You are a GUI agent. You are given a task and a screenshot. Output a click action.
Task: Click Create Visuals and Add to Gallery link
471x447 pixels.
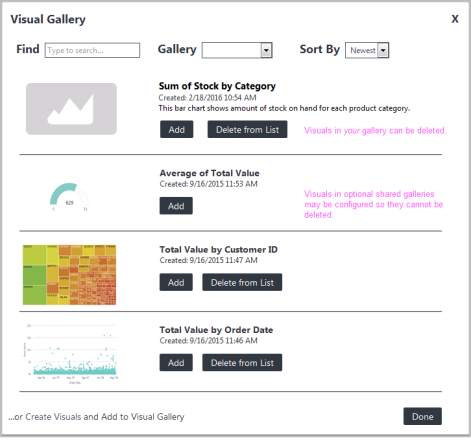click(x=96, y=417)
